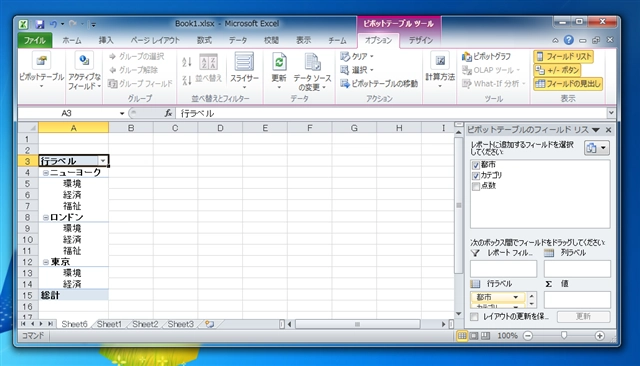
Task: Open the field list pane options arrow
Action: (x=596, y=130)
